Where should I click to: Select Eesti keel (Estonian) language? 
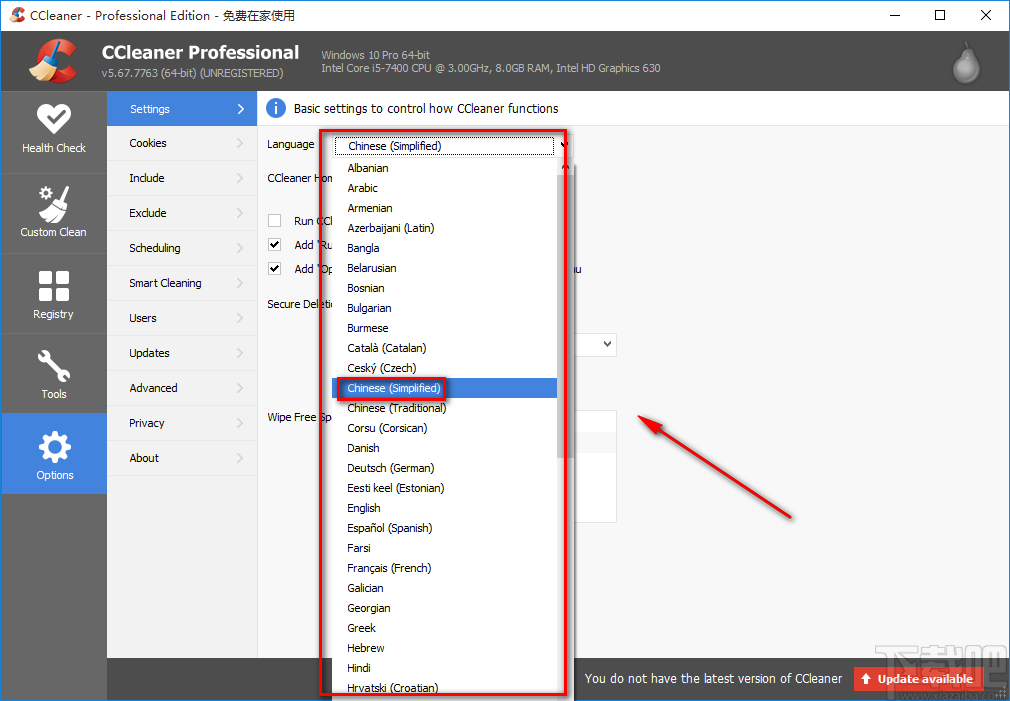point(444,488)
